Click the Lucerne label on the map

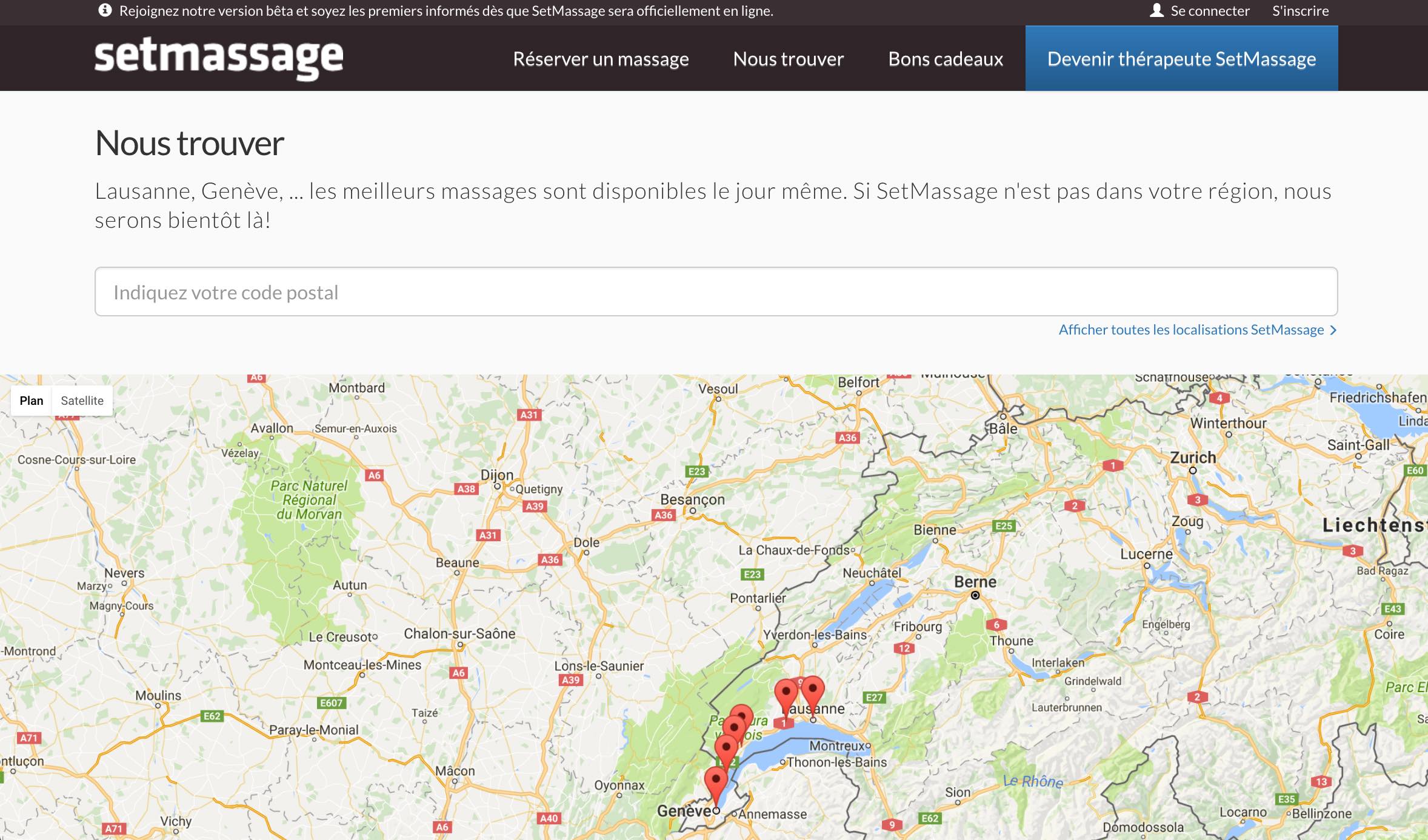1146,554
